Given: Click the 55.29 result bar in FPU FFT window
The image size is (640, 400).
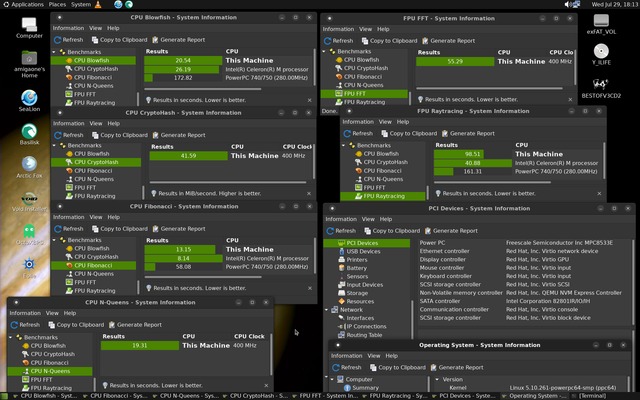Looking at the screenshot, I should click(x=455, y=62).
